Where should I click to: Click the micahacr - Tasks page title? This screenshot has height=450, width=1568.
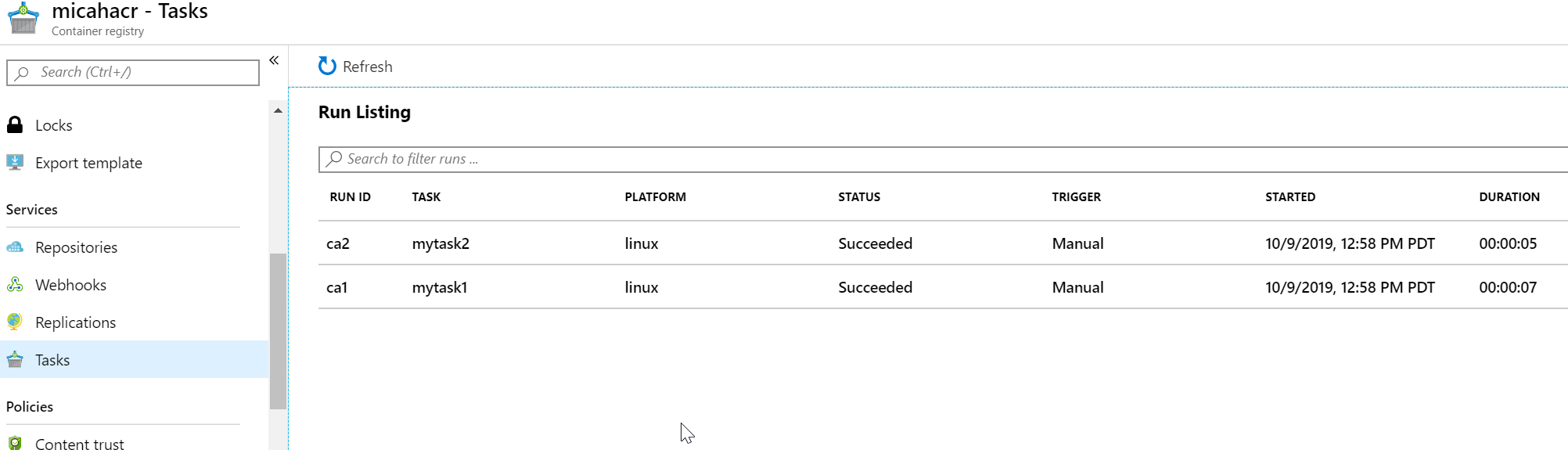pyautogui.click(x=130, y=11)
